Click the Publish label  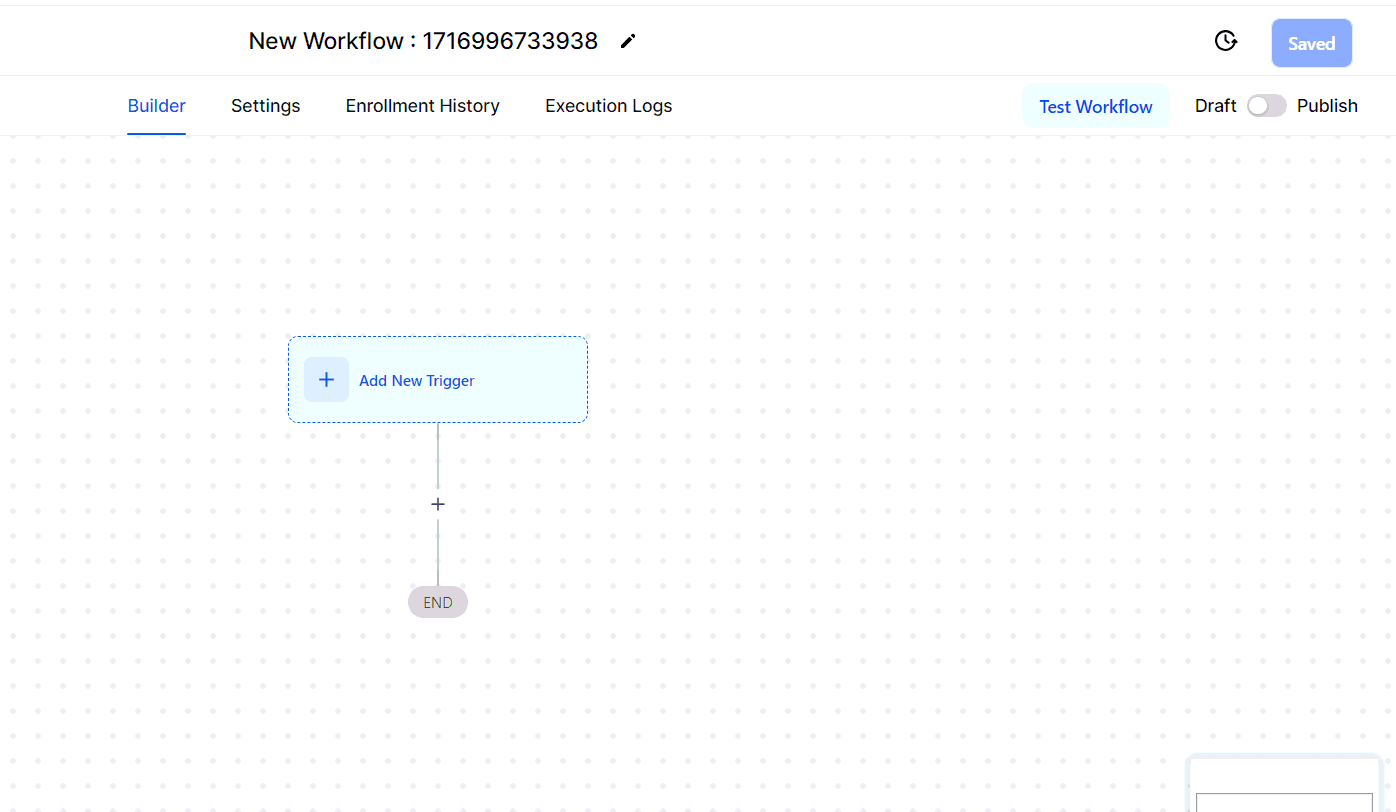tap(1327, 106)
